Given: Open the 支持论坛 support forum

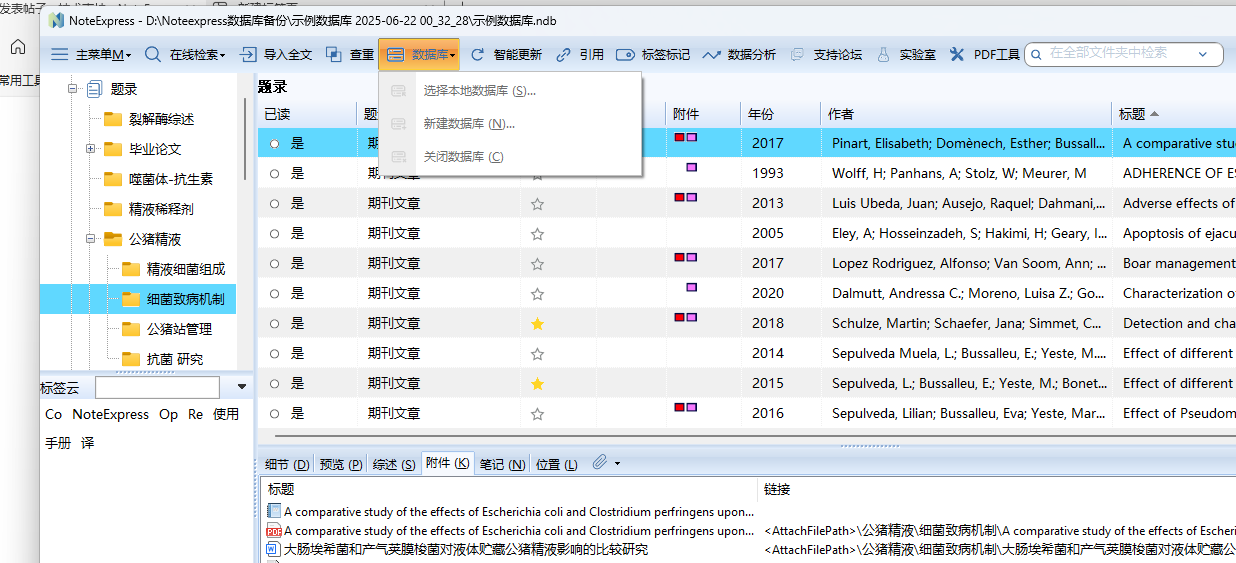Looking at the screenshot, I should click(x=825, y=55).
